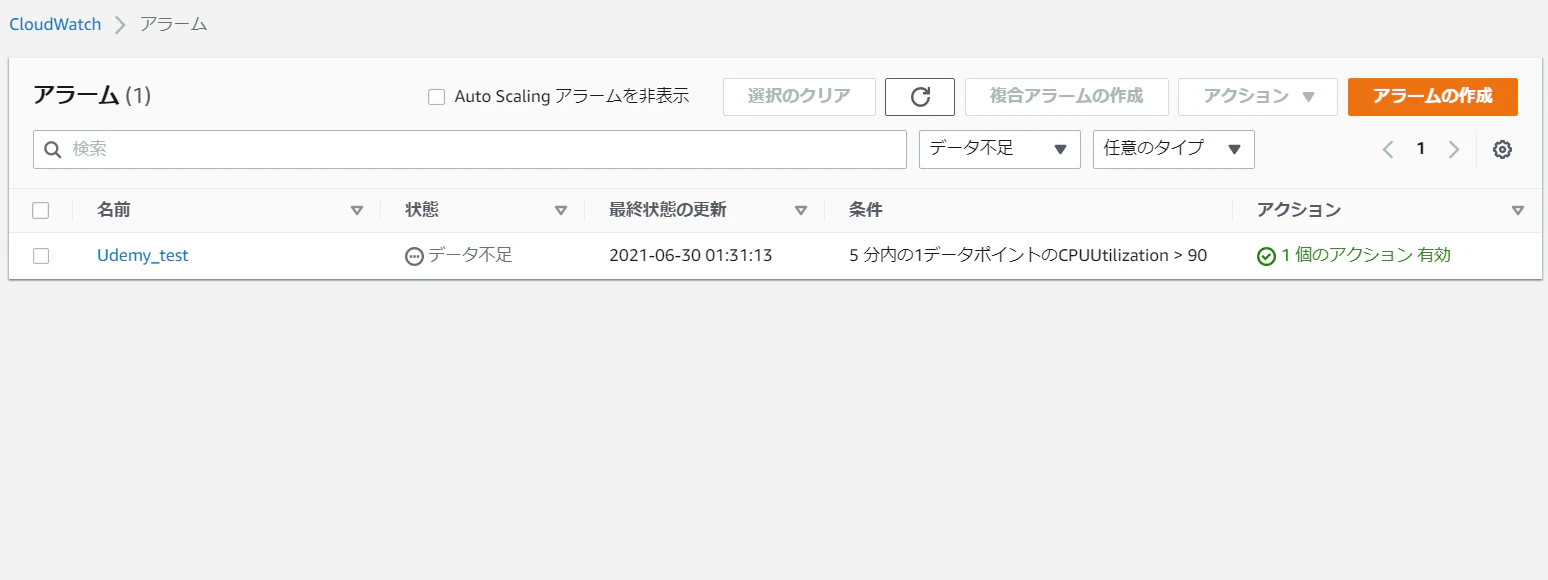
Task: Open the table settings gear icon
Action: click(x=1502, y=149)
